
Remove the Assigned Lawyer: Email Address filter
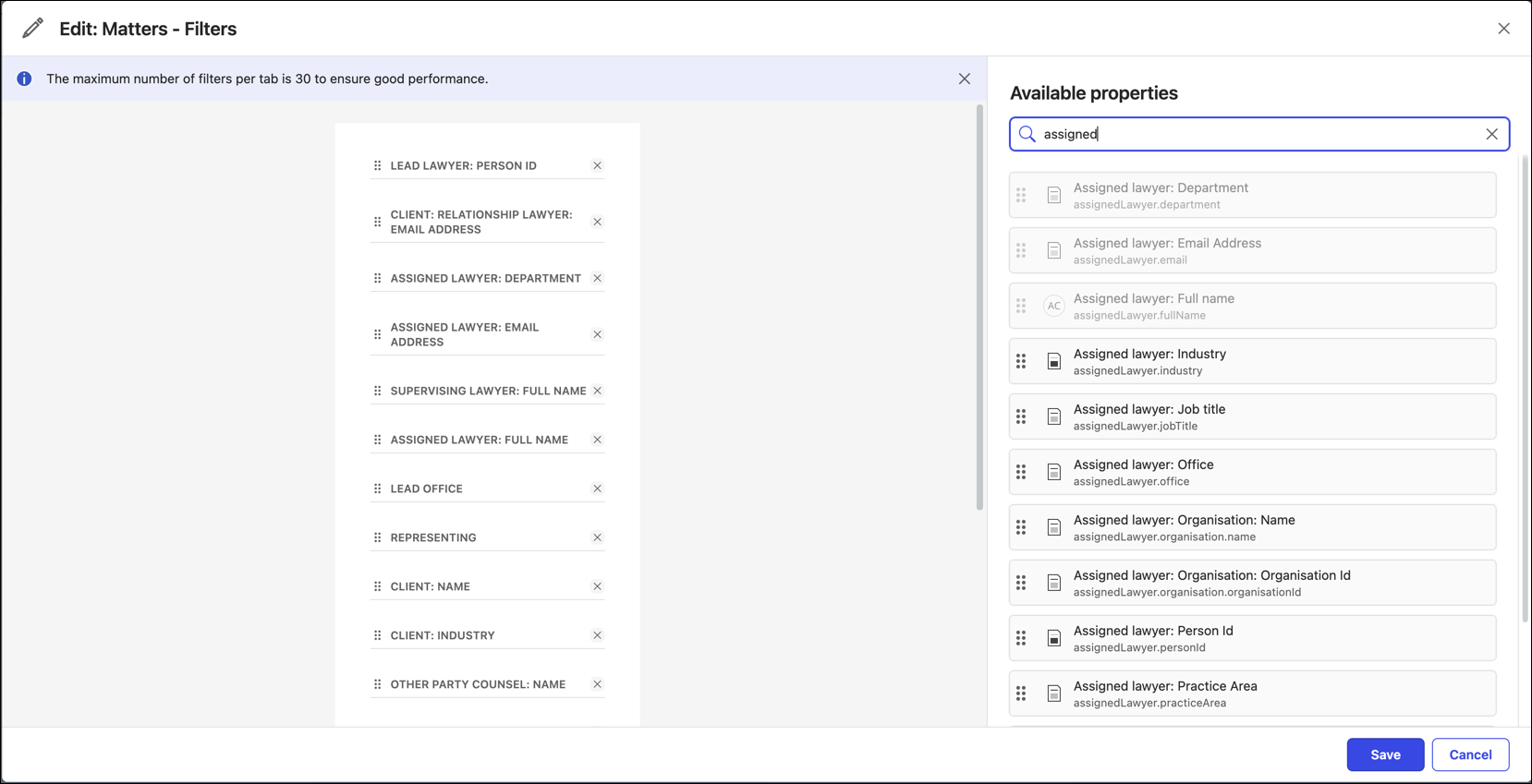click(x=597, y=334)
